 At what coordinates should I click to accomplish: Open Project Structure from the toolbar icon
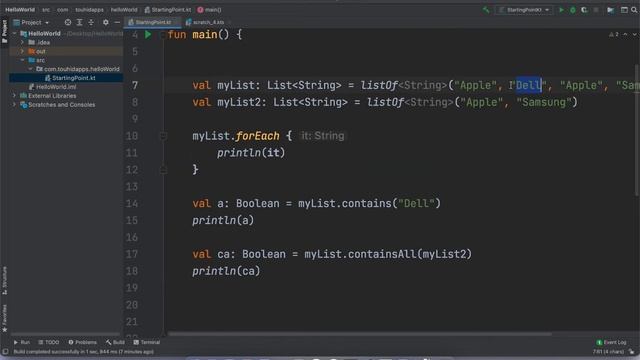(x=611, y=10)
